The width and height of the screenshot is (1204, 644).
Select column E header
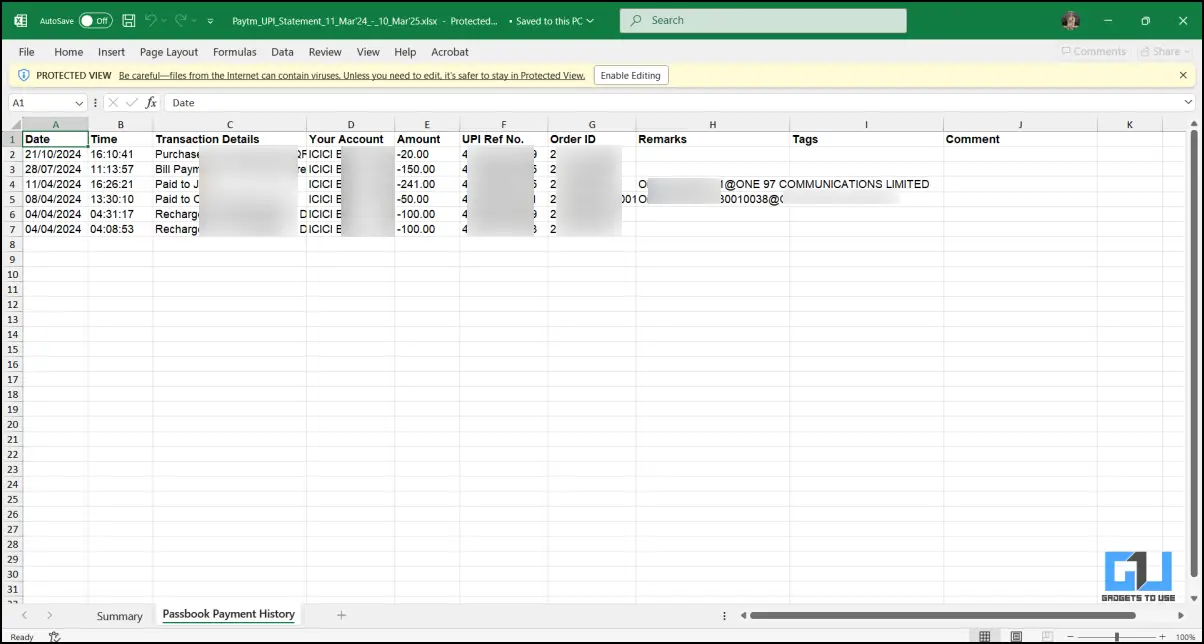click(427, 124)
